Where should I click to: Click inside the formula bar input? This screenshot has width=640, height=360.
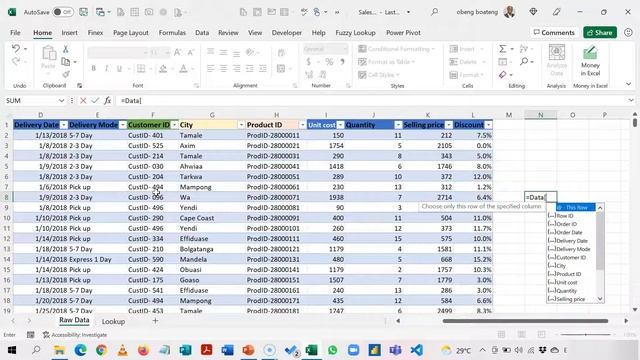pos(371,100)
